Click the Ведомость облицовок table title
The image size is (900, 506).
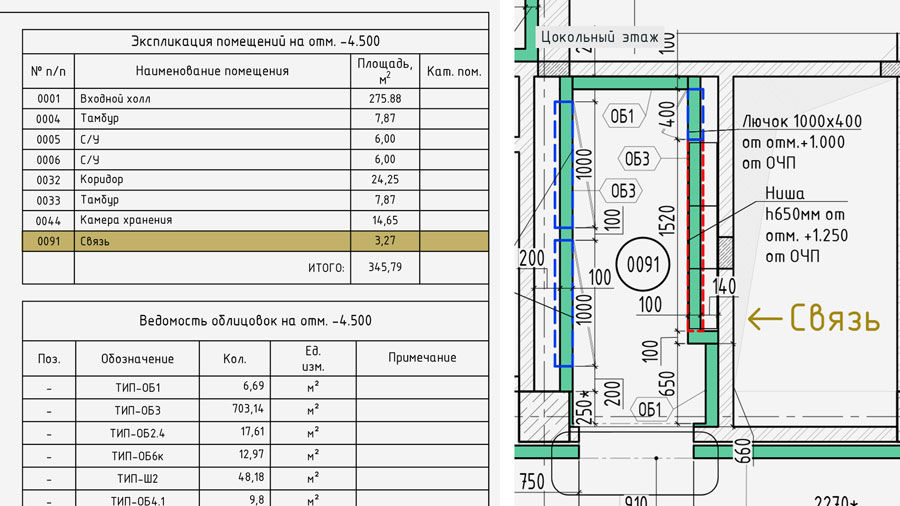(x=255, y=321)
